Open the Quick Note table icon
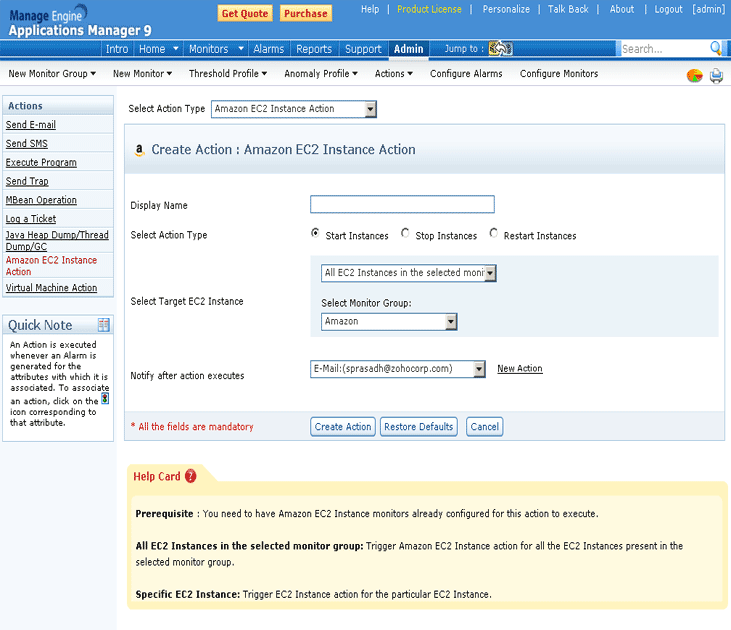 click(103, 325)
